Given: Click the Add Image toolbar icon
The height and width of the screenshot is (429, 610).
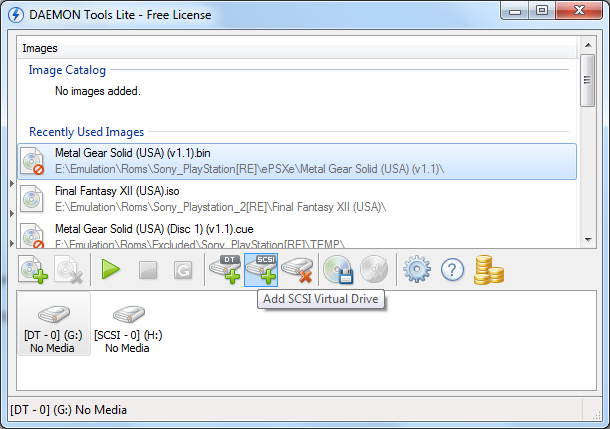Looking at the screenshot, I should click(x=33, y=269).
